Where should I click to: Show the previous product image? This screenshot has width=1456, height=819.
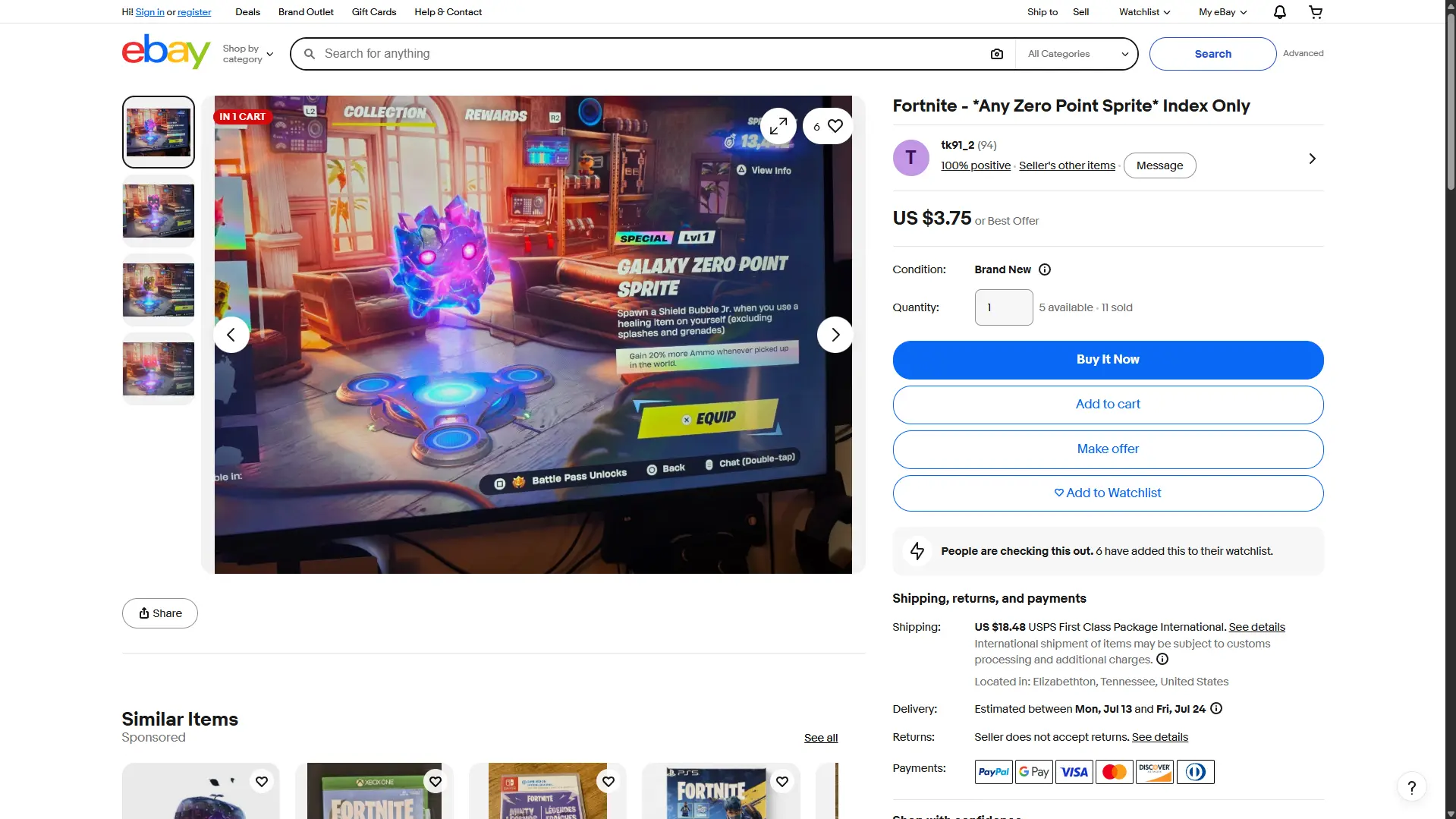coord(231,335)
